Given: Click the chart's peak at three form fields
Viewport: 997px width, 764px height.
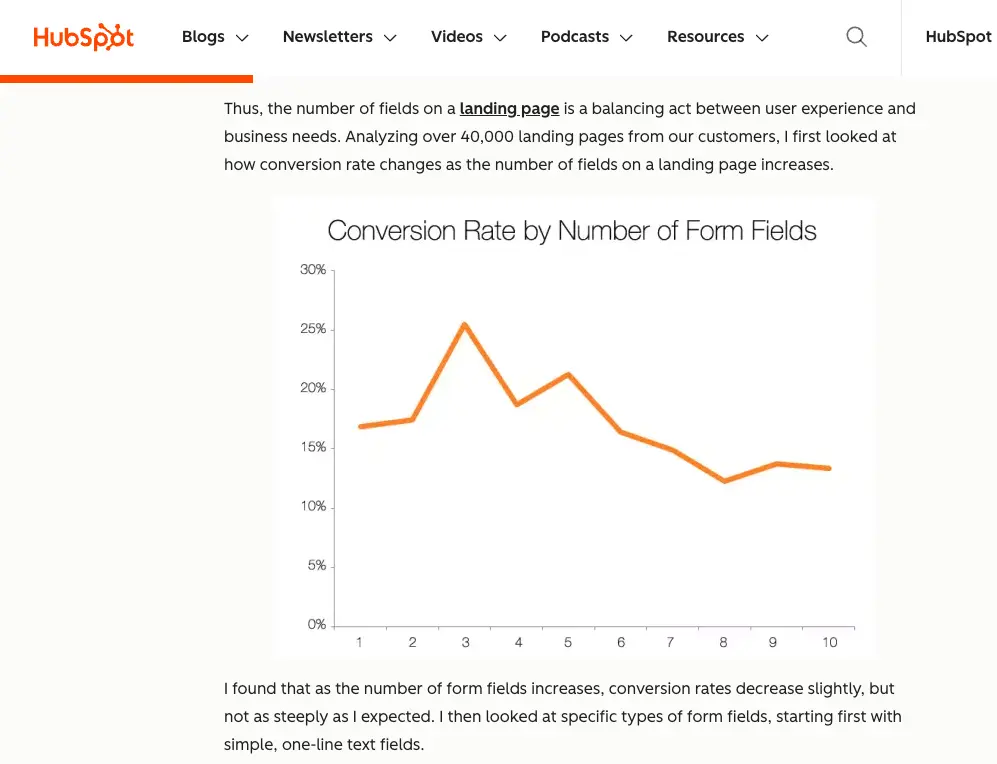Looking at the screenshot, I should click(x=465, y=324).
